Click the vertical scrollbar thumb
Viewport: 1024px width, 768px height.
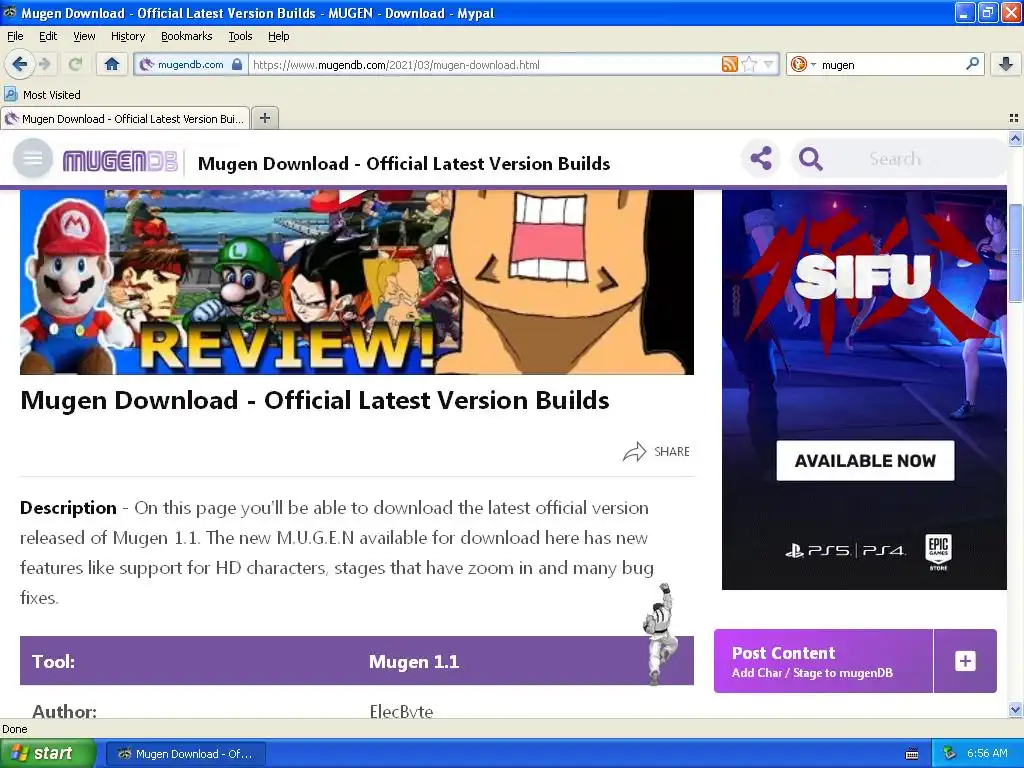pyautogui.click(x=1015, y=253)
